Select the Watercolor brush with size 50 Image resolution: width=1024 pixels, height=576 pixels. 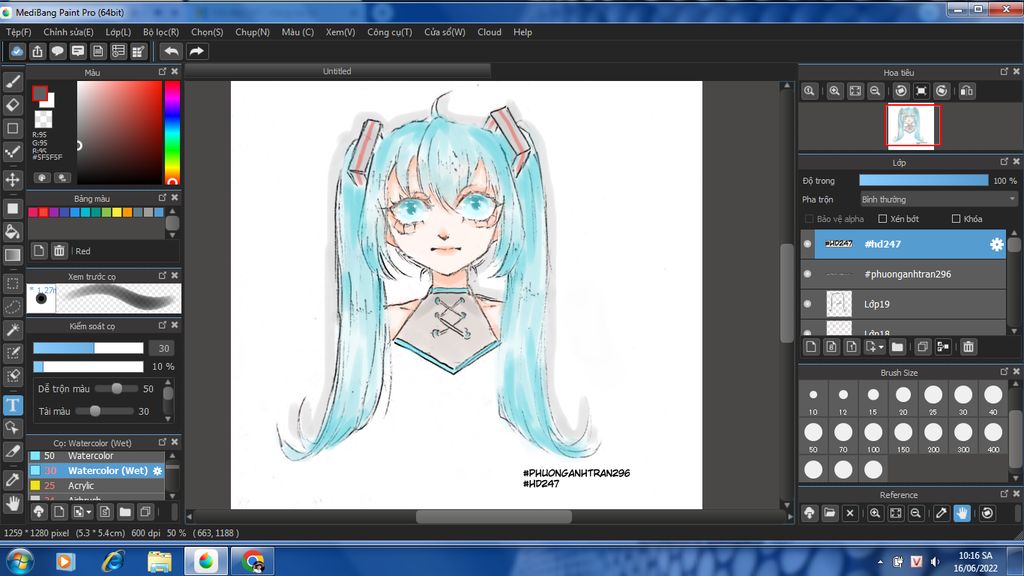pos(96,456)
